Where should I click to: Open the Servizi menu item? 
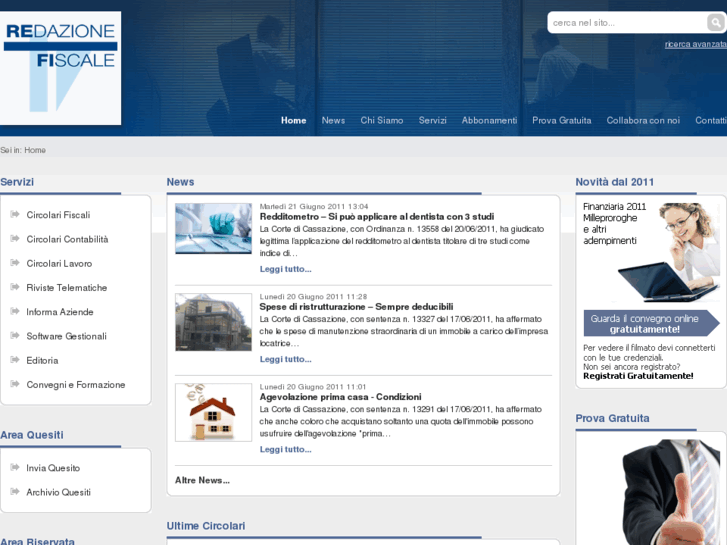433,120
